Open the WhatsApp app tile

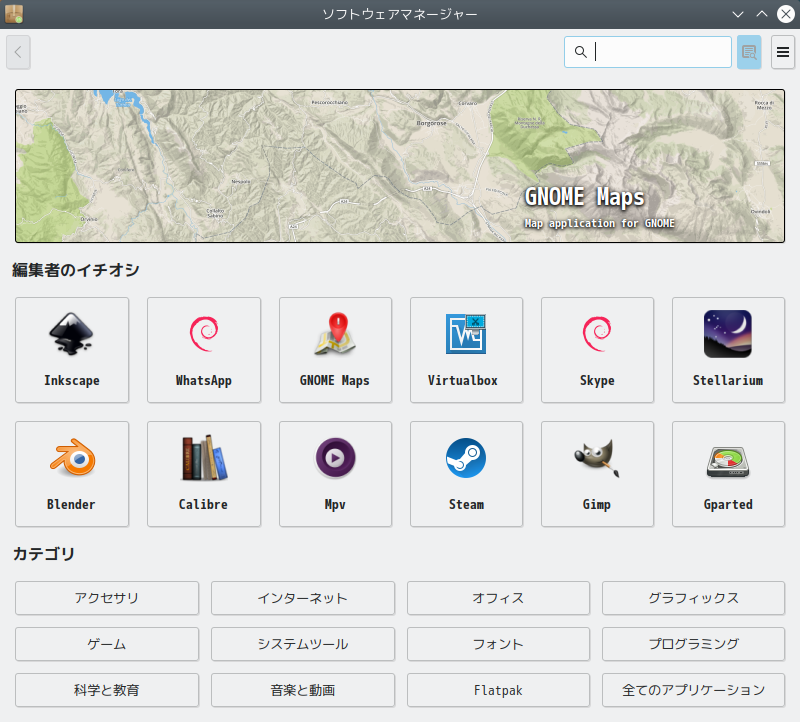(x=204, y=350)
